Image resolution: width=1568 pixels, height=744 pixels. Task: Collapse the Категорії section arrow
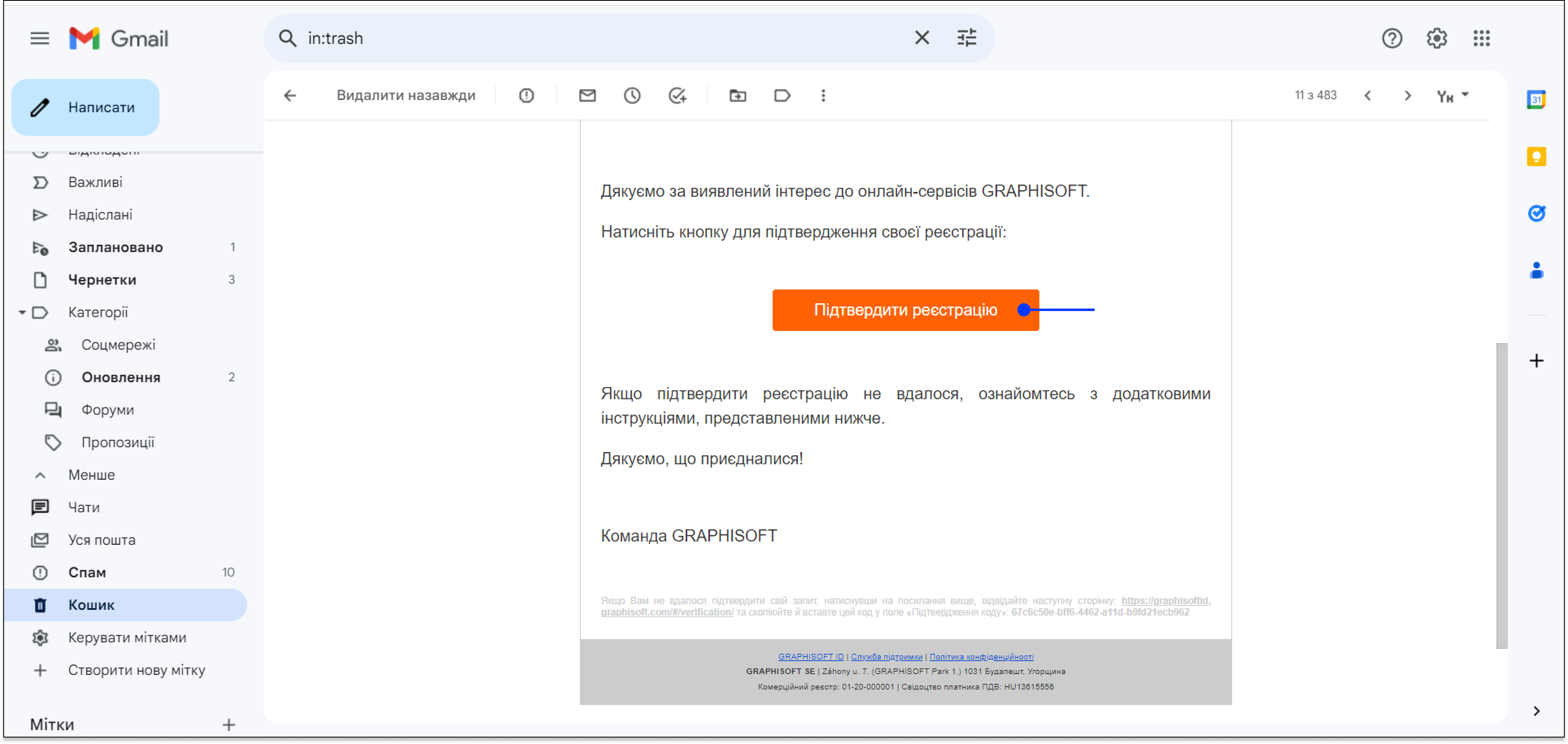tap(22, 312)
